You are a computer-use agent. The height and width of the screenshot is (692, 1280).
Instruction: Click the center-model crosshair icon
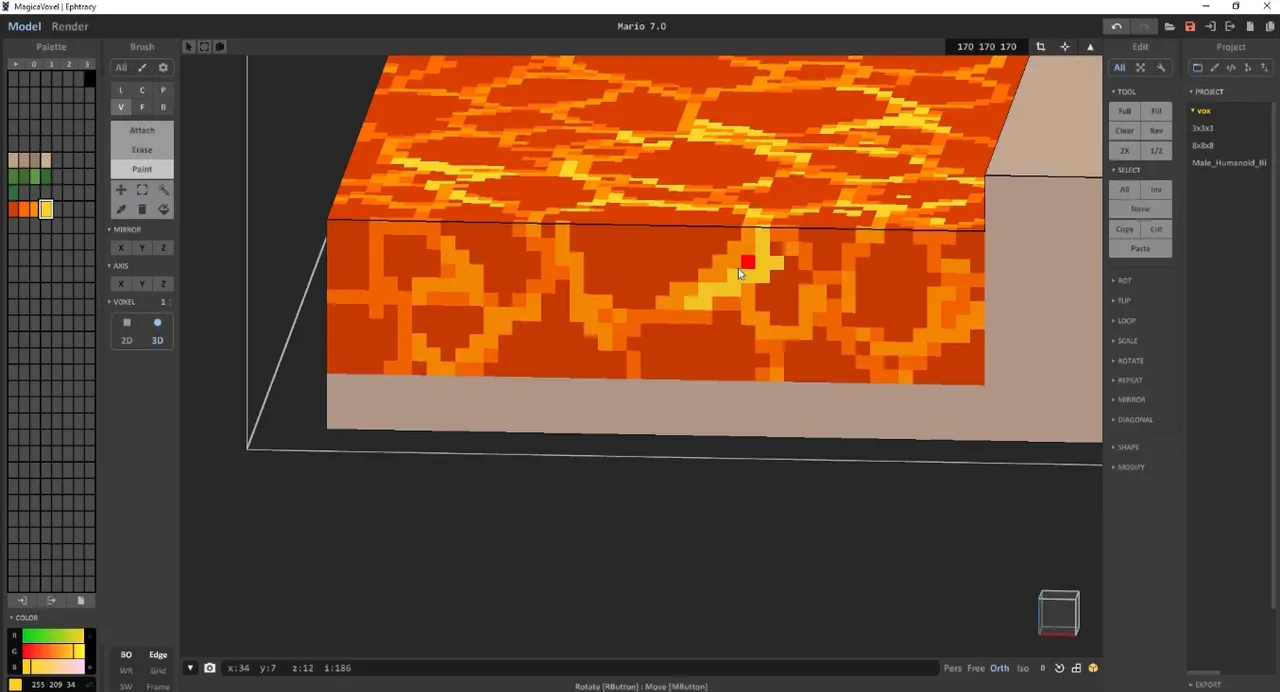tap(1065, 47)
